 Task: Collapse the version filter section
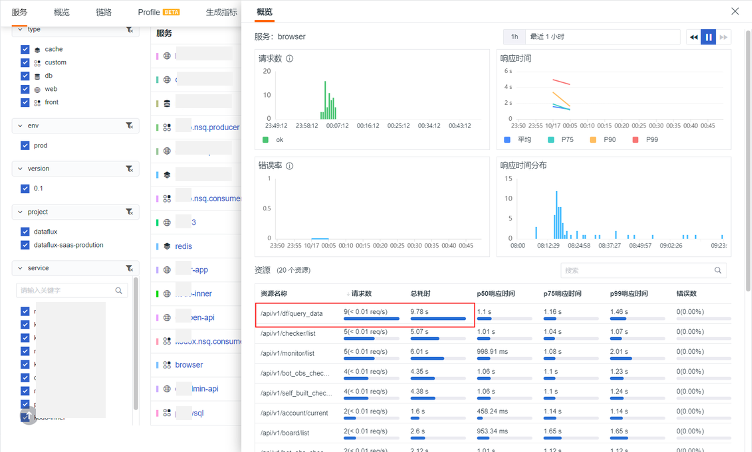(x=20, y=169)
